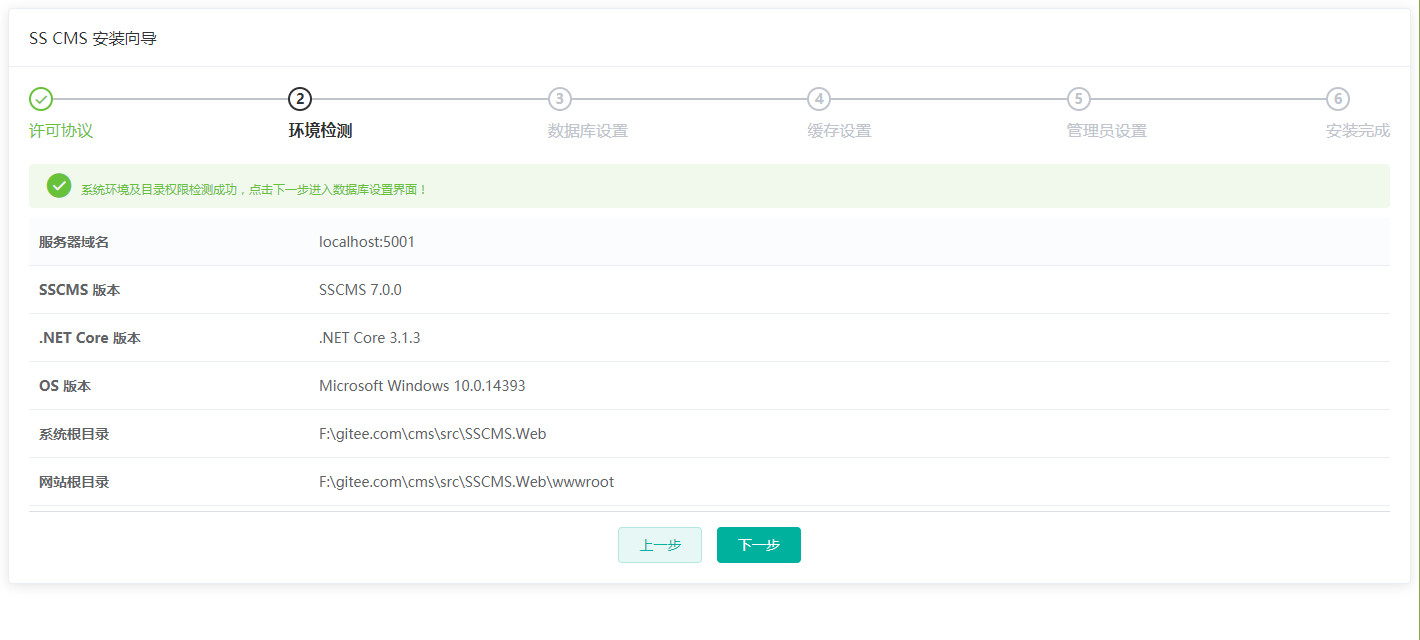Viewport: 1420px width, 640px height.
Task: Click the 上一步 button
Action: click(x=660, y=545)
